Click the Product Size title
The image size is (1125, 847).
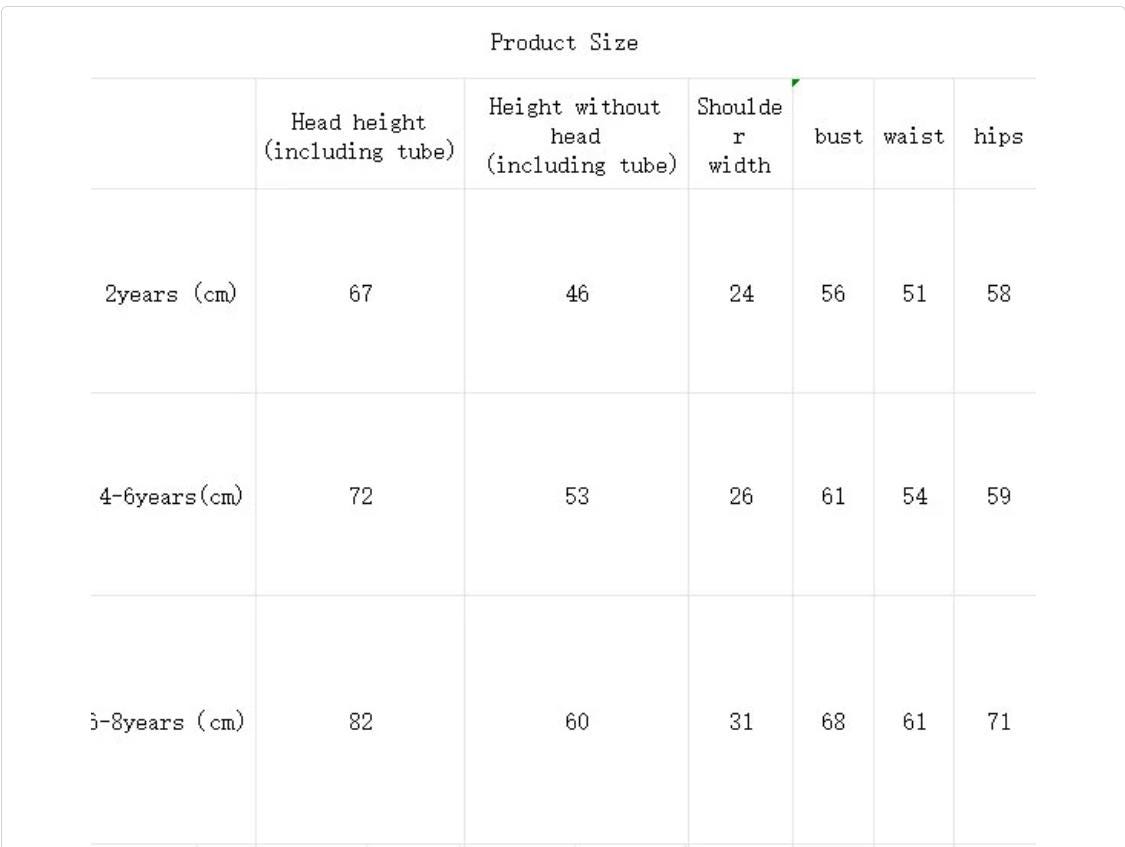coord(564,42)
